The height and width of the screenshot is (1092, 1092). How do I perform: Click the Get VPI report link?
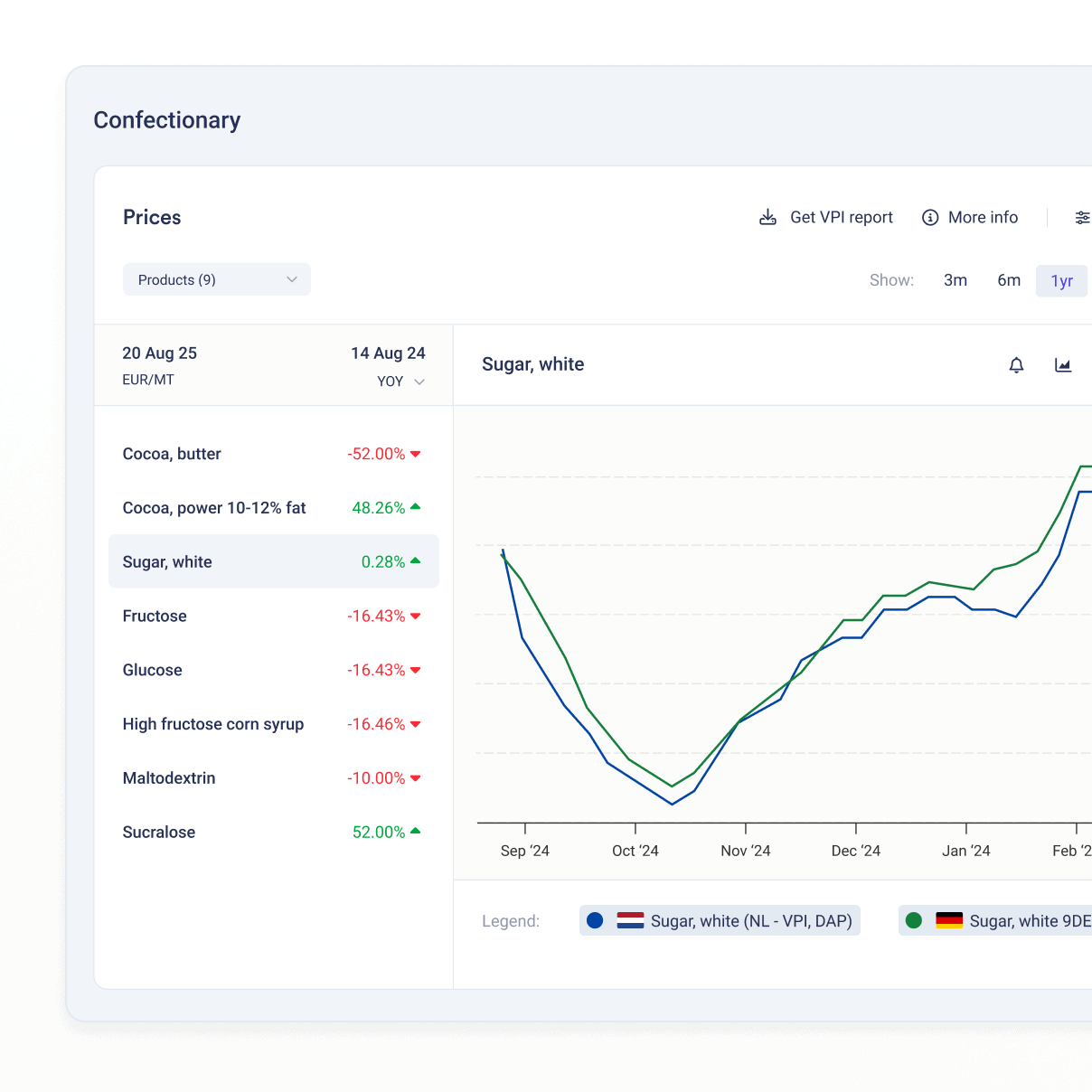point(841,217)
